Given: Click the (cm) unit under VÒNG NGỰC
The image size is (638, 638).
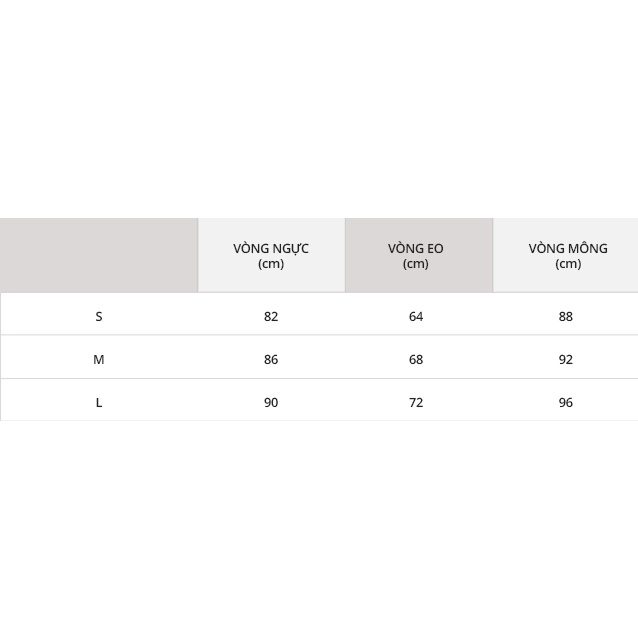Looking at the screenshot, I should pos(271,264).
